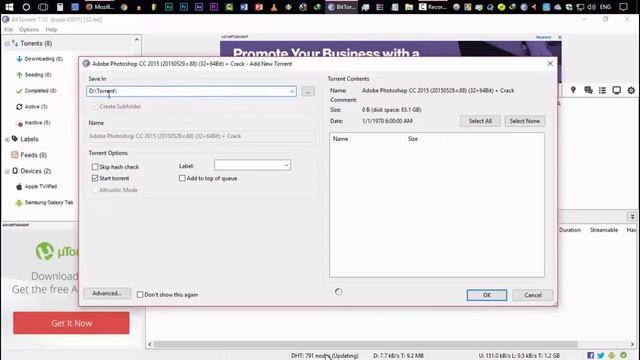
Task: Click the Labels tag icon
Action: click(x=15, y=139)
